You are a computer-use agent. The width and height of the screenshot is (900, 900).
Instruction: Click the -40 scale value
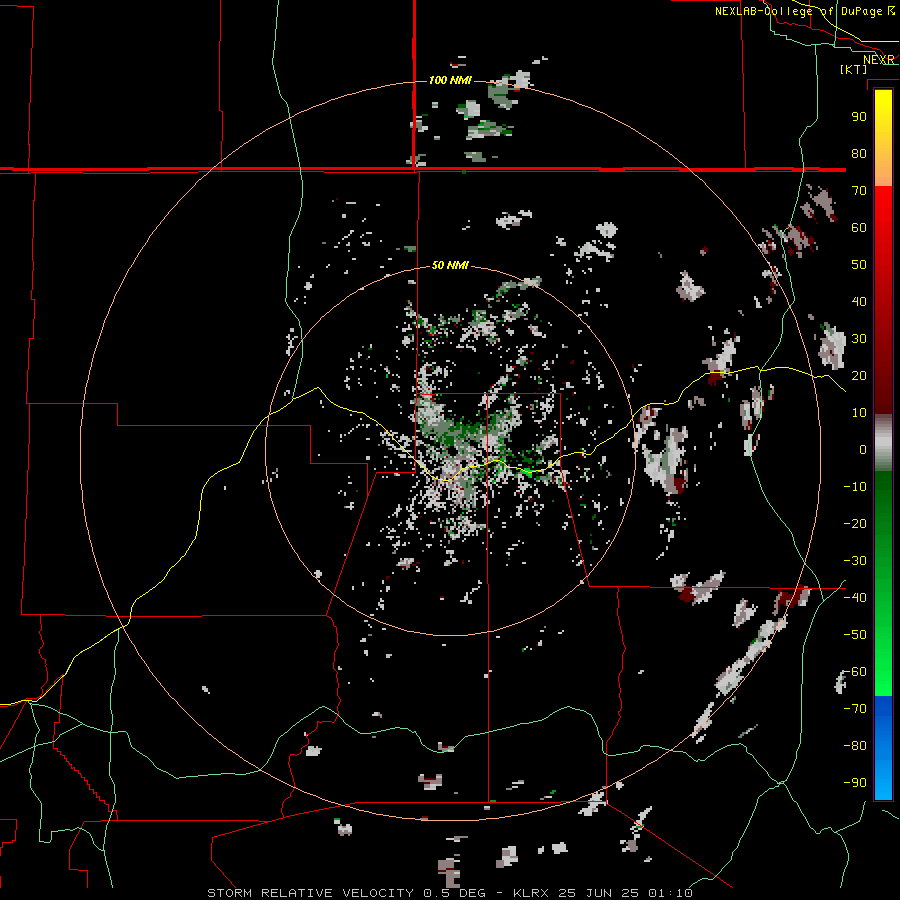855,598
